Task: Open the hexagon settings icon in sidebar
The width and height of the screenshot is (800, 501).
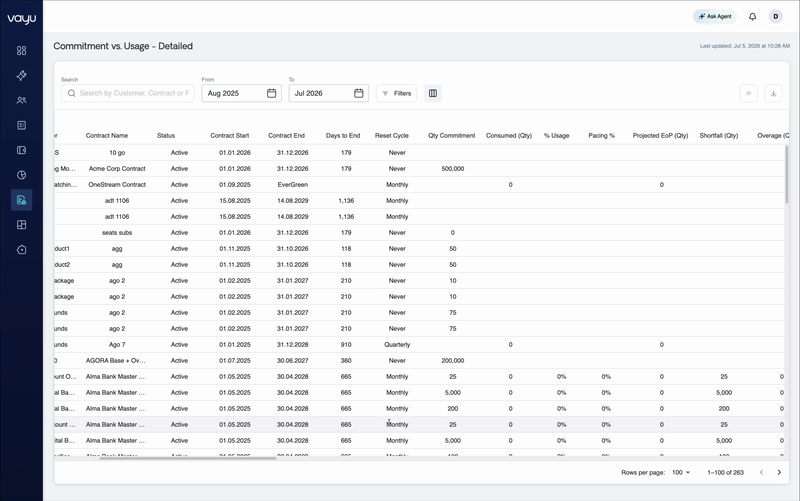Action: tap(21, 249)
